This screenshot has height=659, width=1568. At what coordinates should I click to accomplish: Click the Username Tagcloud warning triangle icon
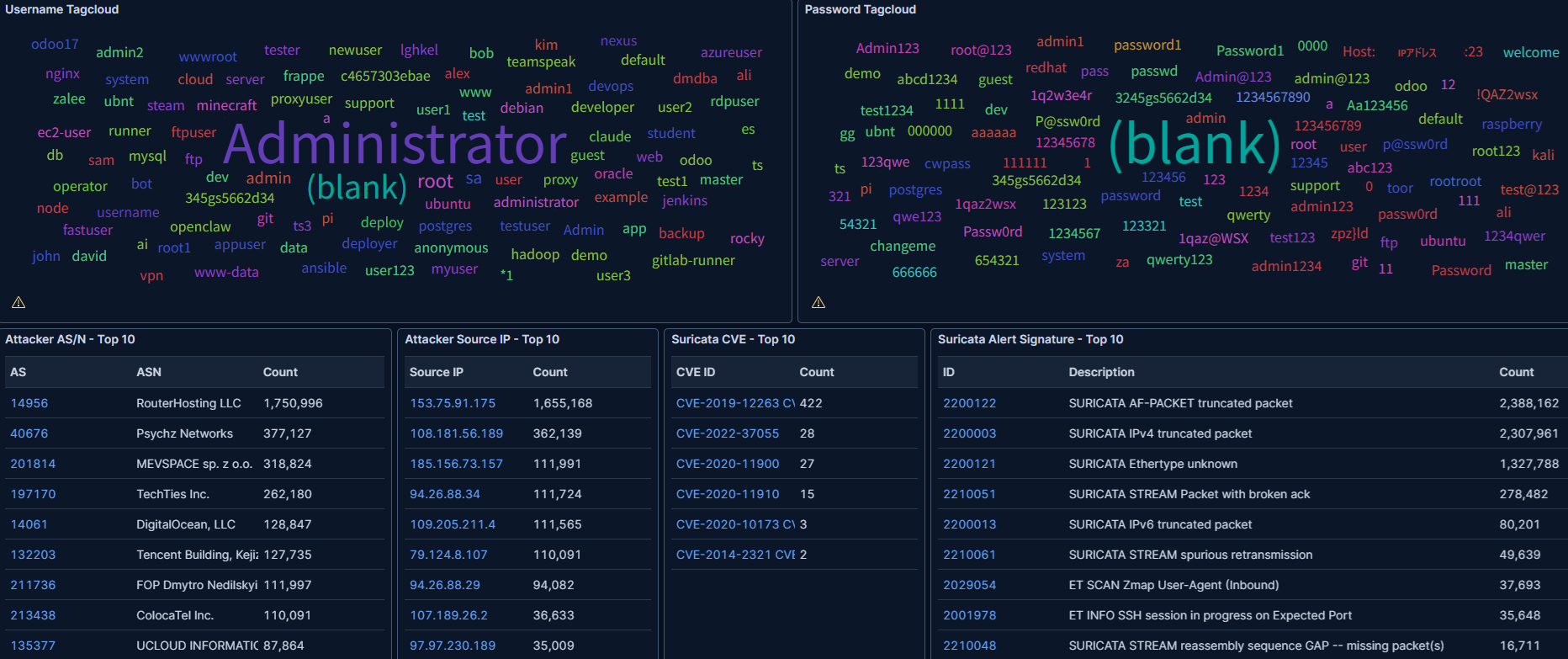[x=19, y=302]
